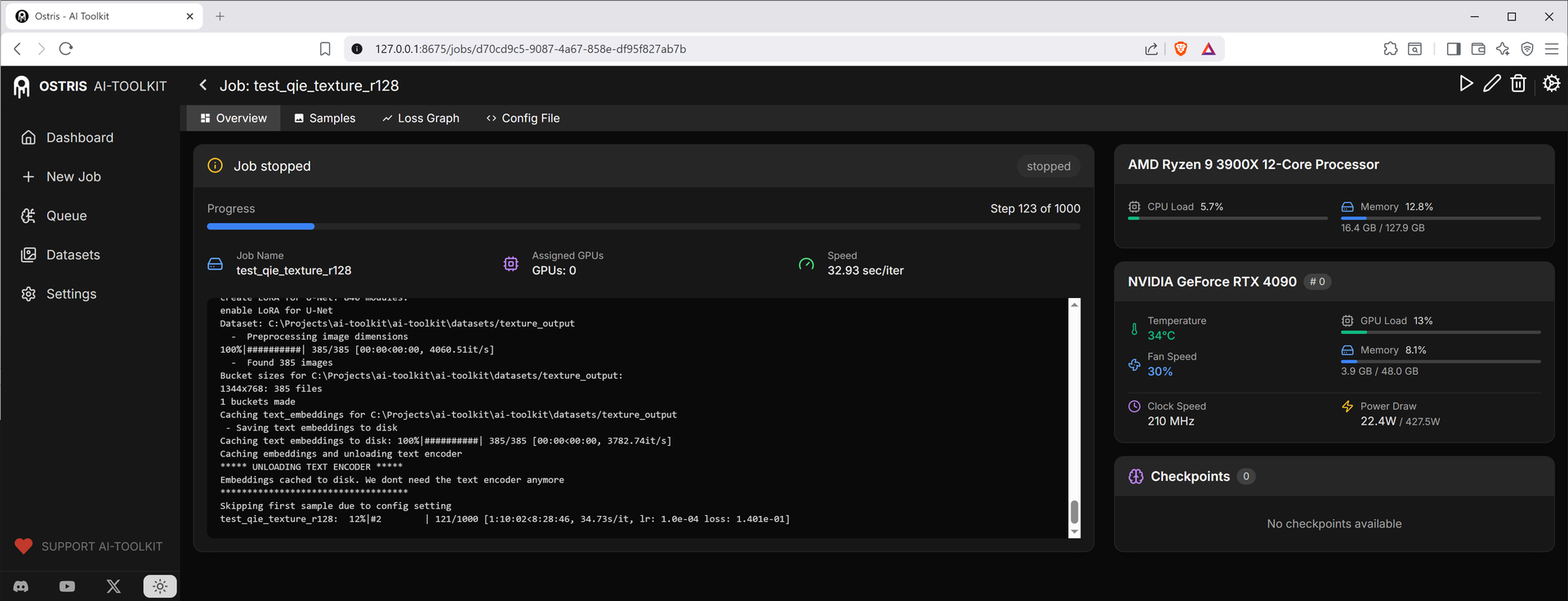The image size is (1568, 601).
Task: Click the GPU #0 badge
Action: click(1317, 282)
